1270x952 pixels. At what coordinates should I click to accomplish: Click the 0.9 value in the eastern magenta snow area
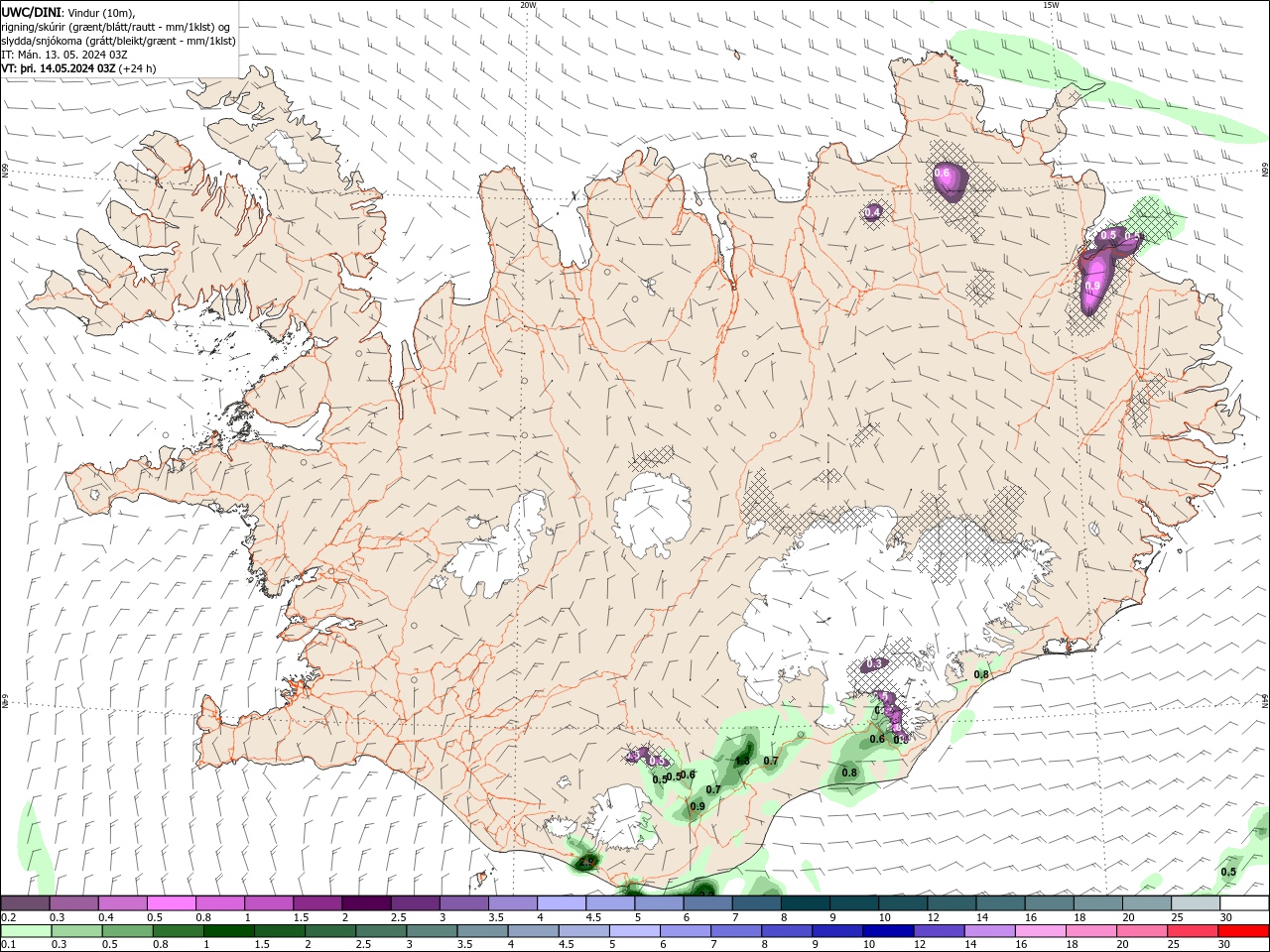click(x=1092, y=287)
